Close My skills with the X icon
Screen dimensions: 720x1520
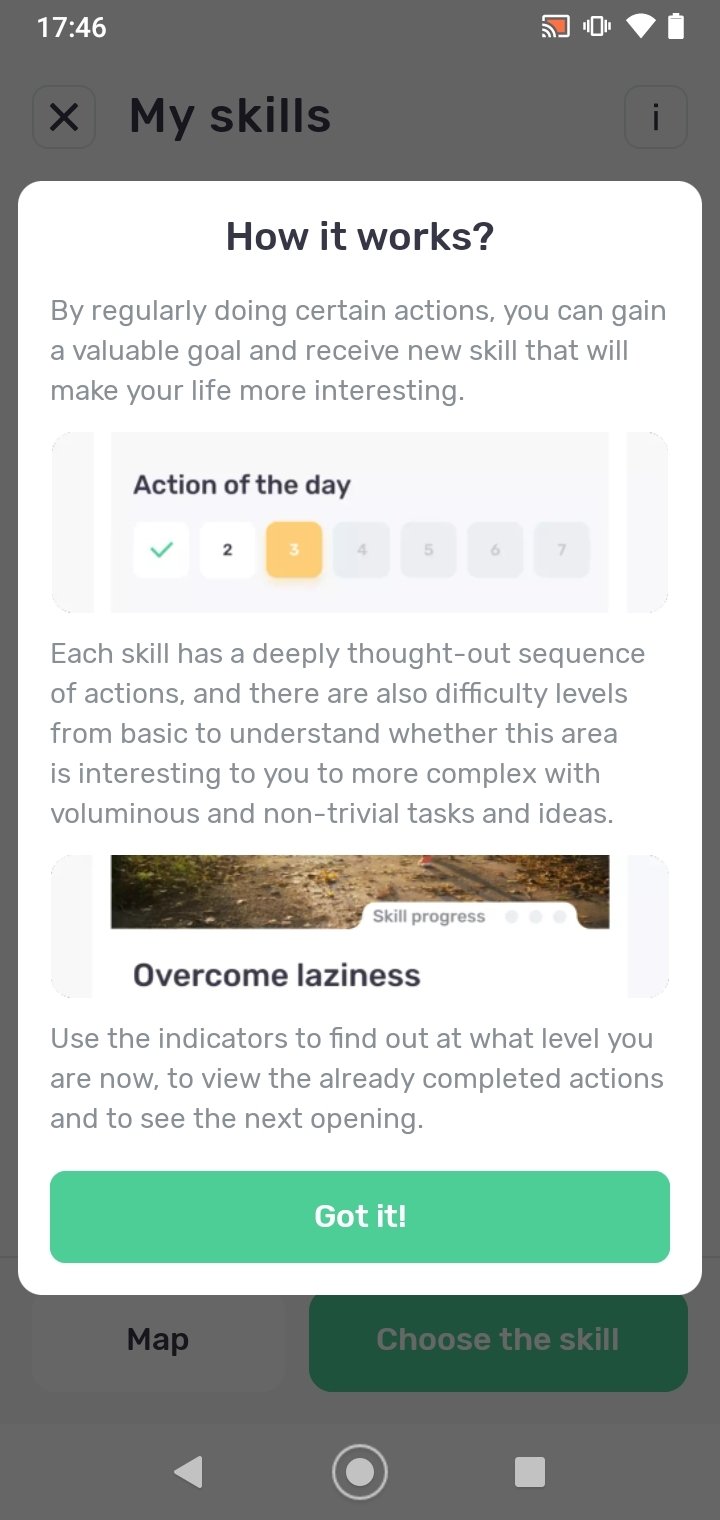tap(64, 118)
